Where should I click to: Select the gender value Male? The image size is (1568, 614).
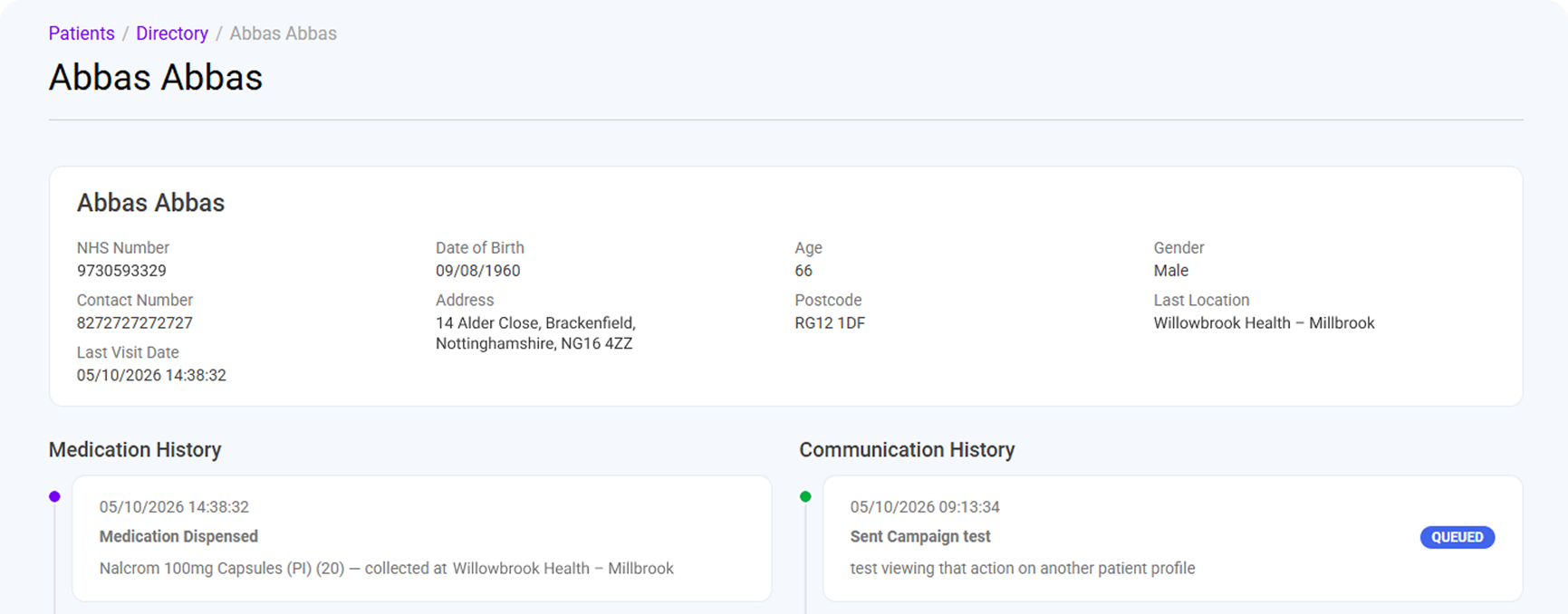pyautogui.click(x=1171, y=271)
